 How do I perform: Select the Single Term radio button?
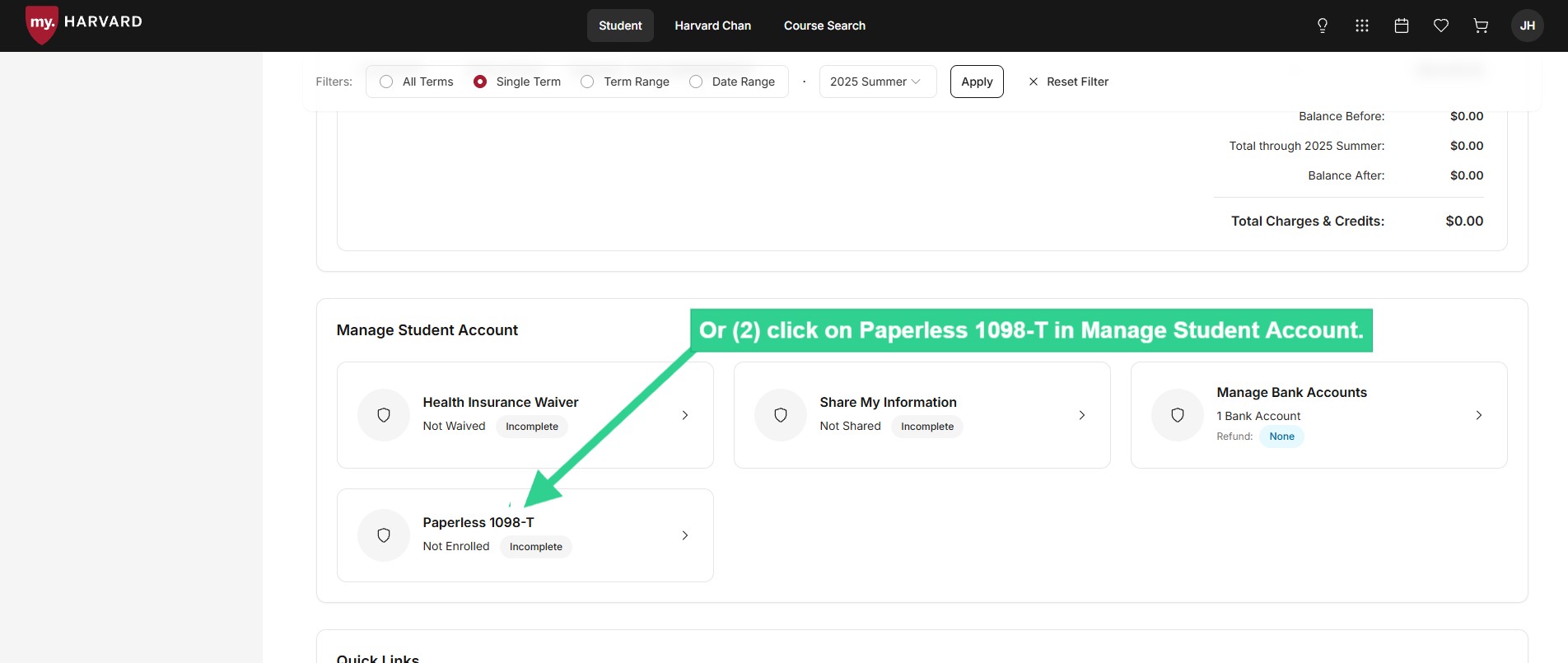pos(480,82)
